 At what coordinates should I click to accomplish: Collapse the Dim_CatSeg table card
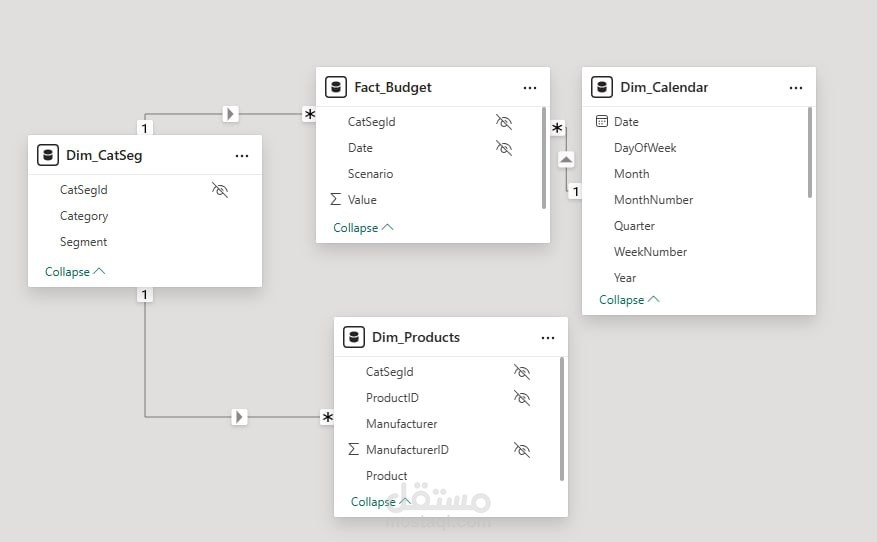(x=75, y=271)
